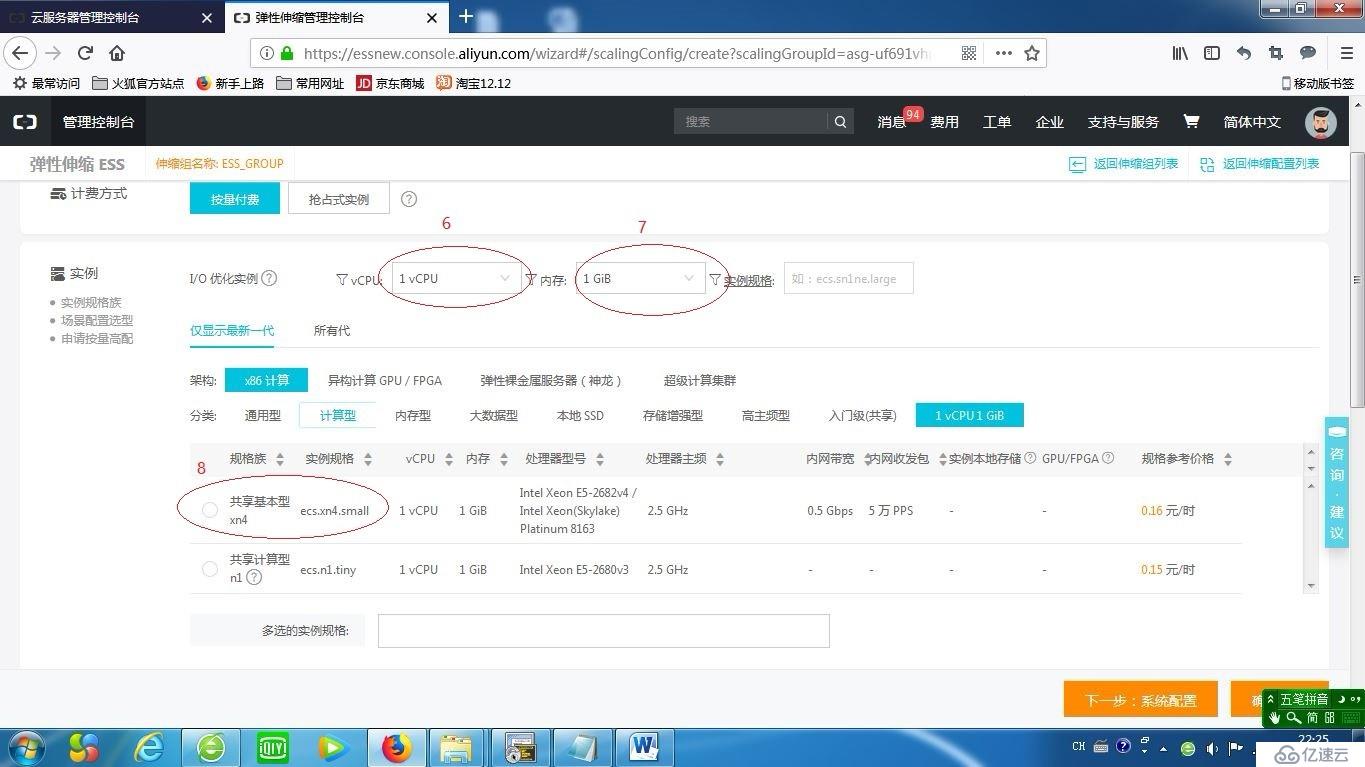Screen dimensions: 1365x767
Task: Click the info icon beside GPU/FPGA
Action: 1107,458
